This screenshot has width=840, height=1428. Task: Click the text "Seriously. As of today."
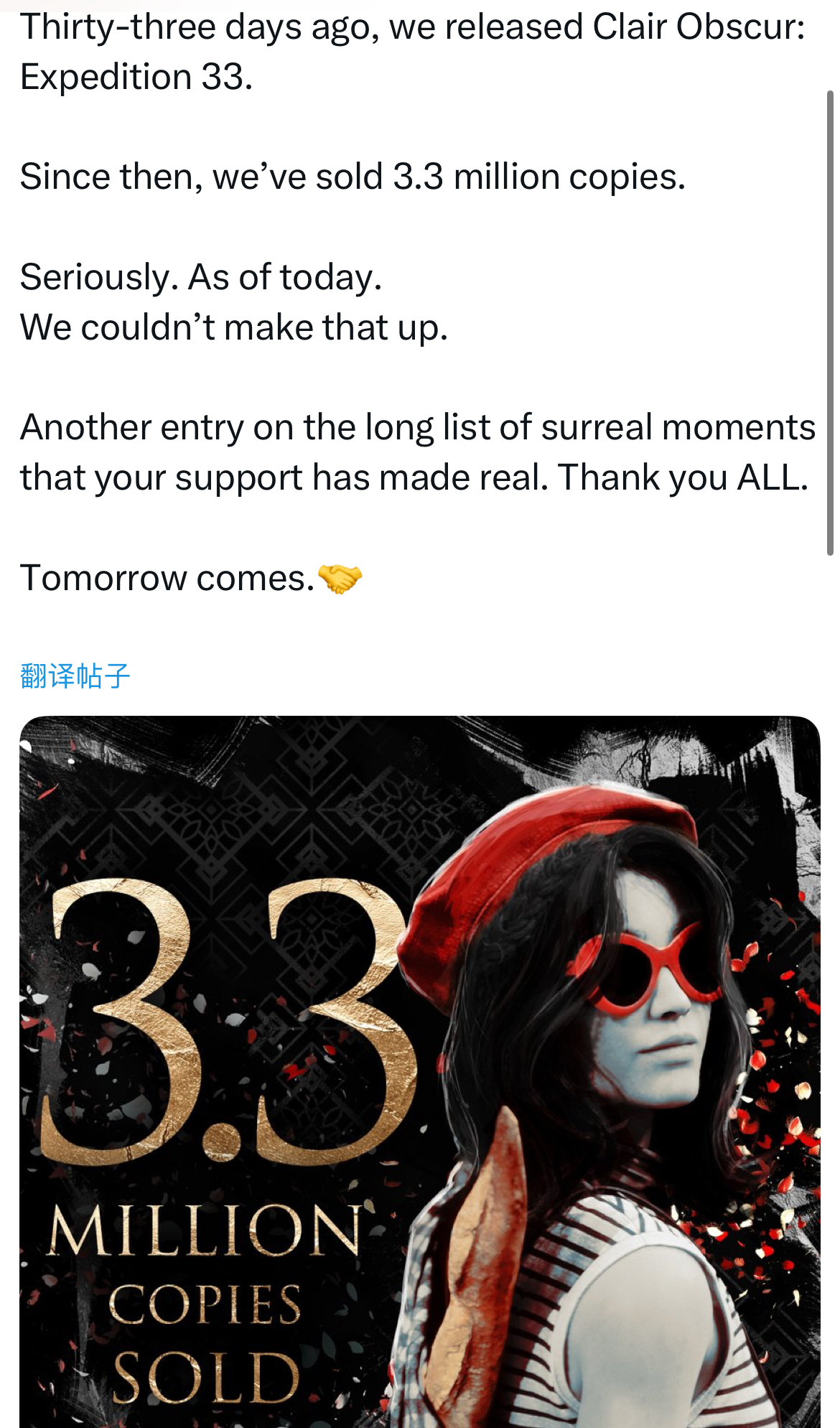[x=201, y=277]
